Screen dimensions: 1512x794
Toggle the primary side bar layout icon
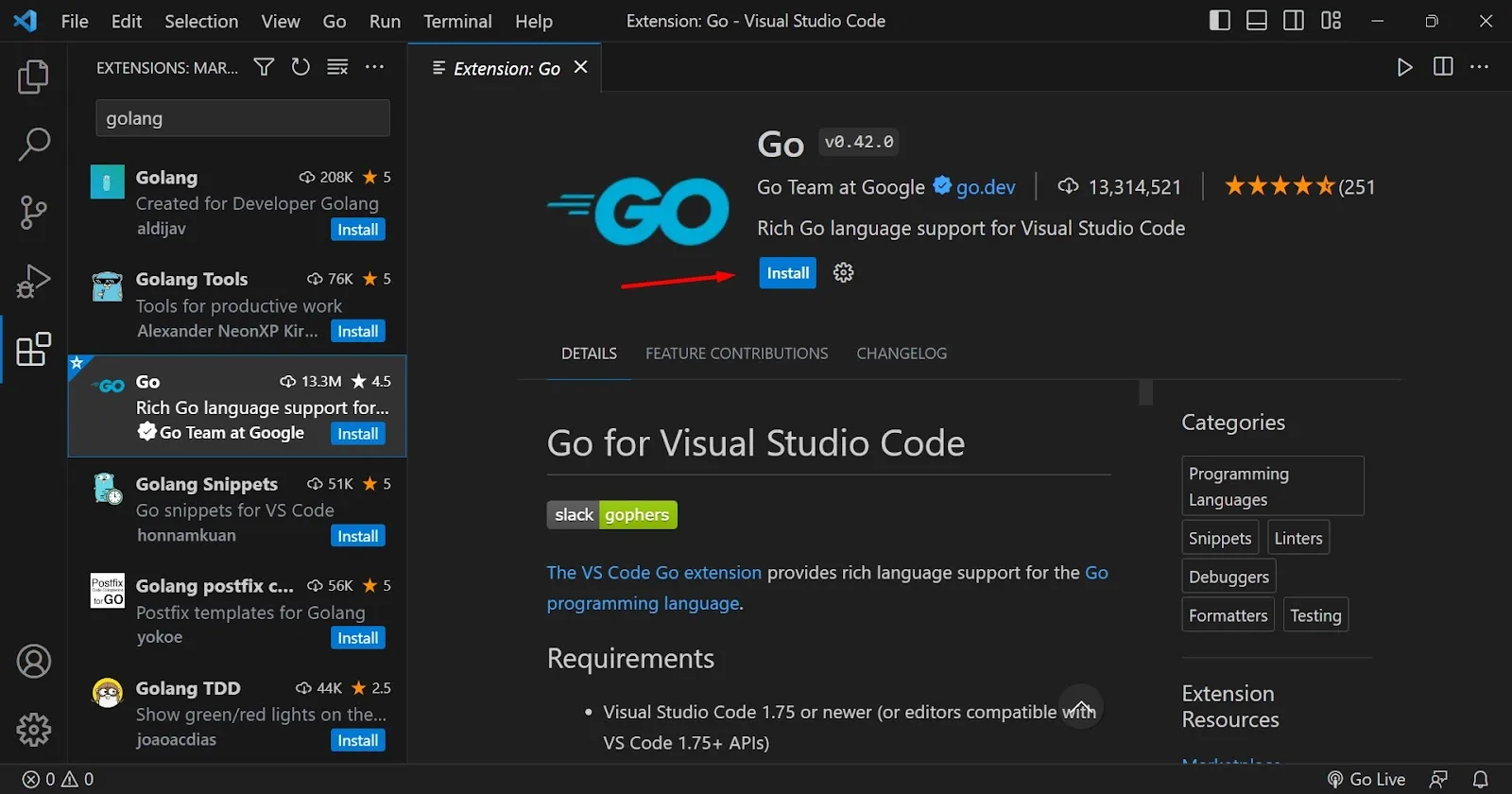1220,21
